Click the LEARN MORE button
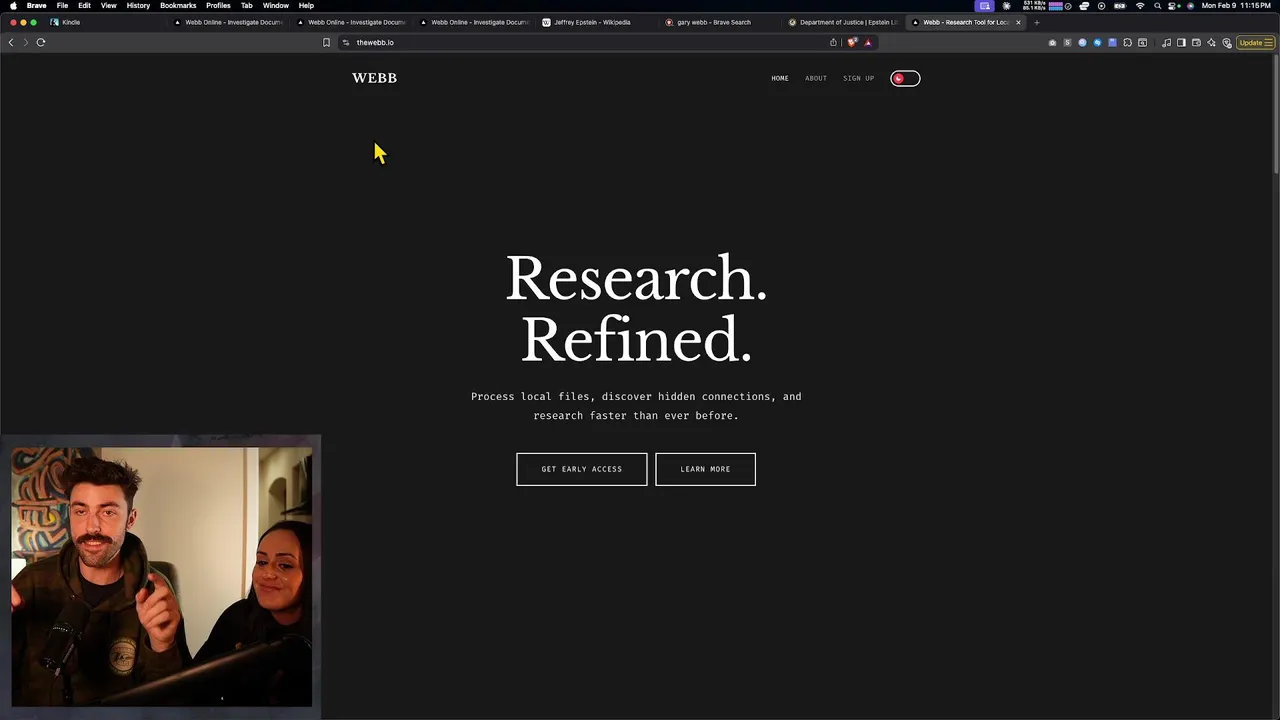This screenshot has width=1280, height=720. coord(705,469)
